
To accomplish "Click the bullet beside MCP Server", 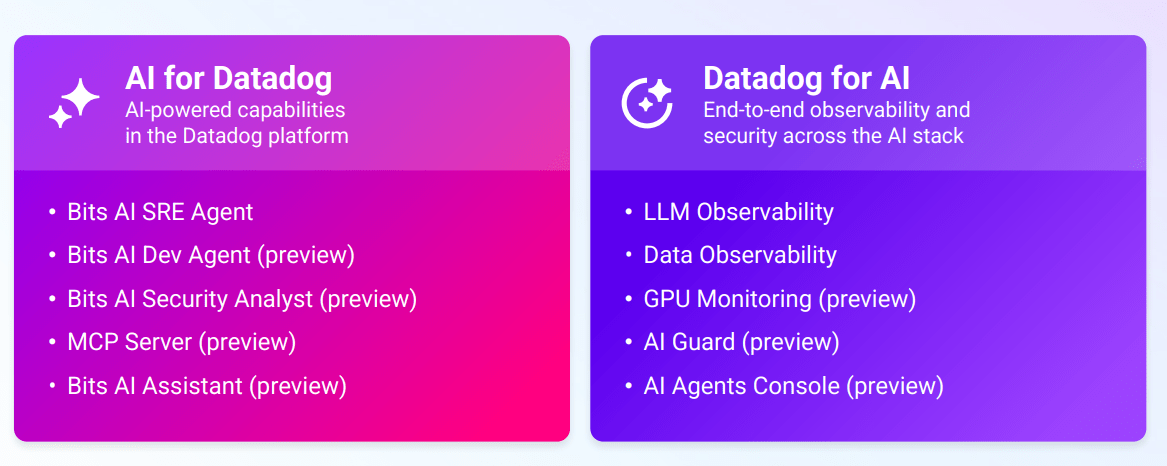I will [x=52, y=342].
